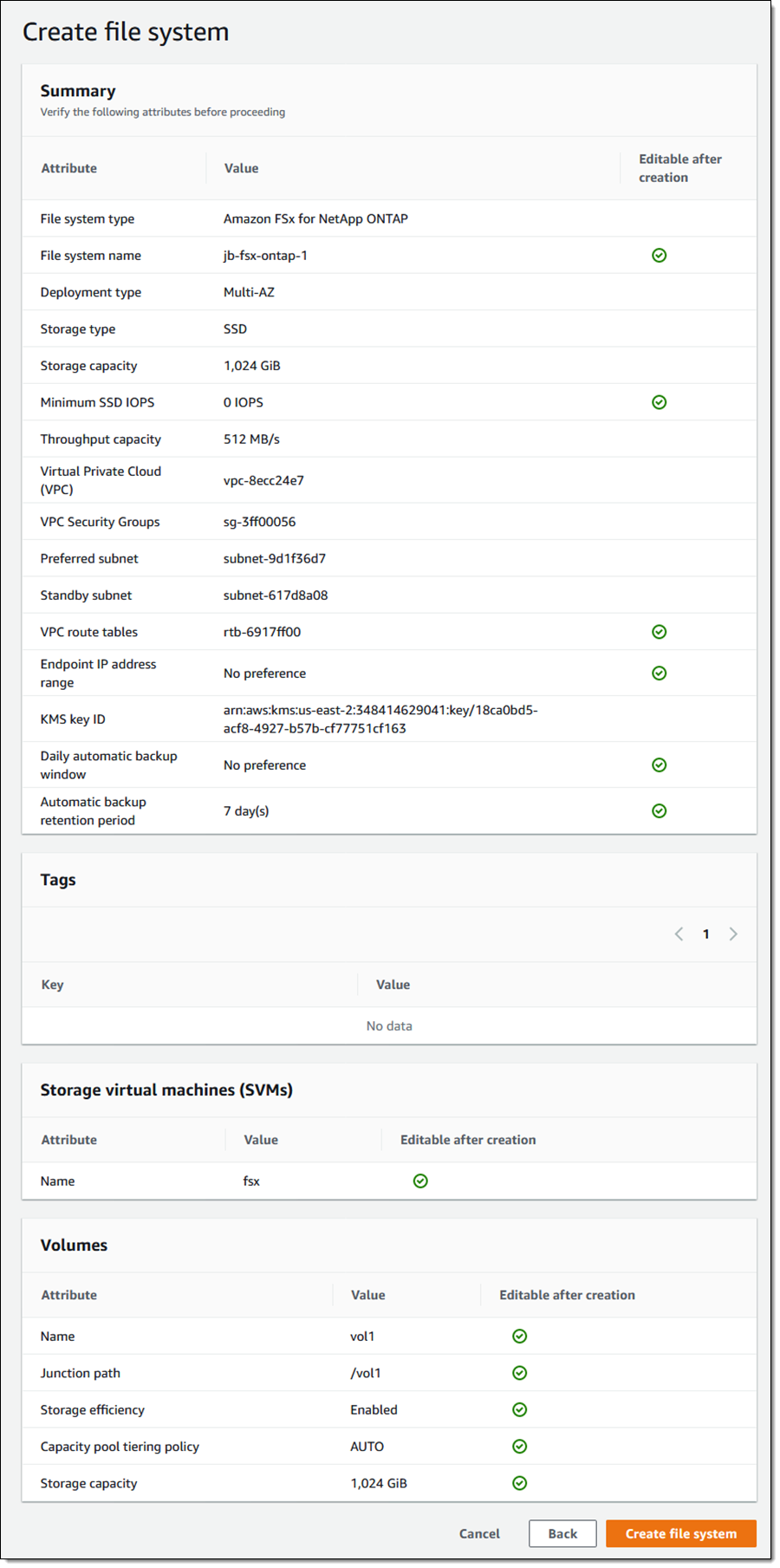Click the Back button
This screenshot has width=780, height=1568.
pyautogui.click(x=562, y=1533)
